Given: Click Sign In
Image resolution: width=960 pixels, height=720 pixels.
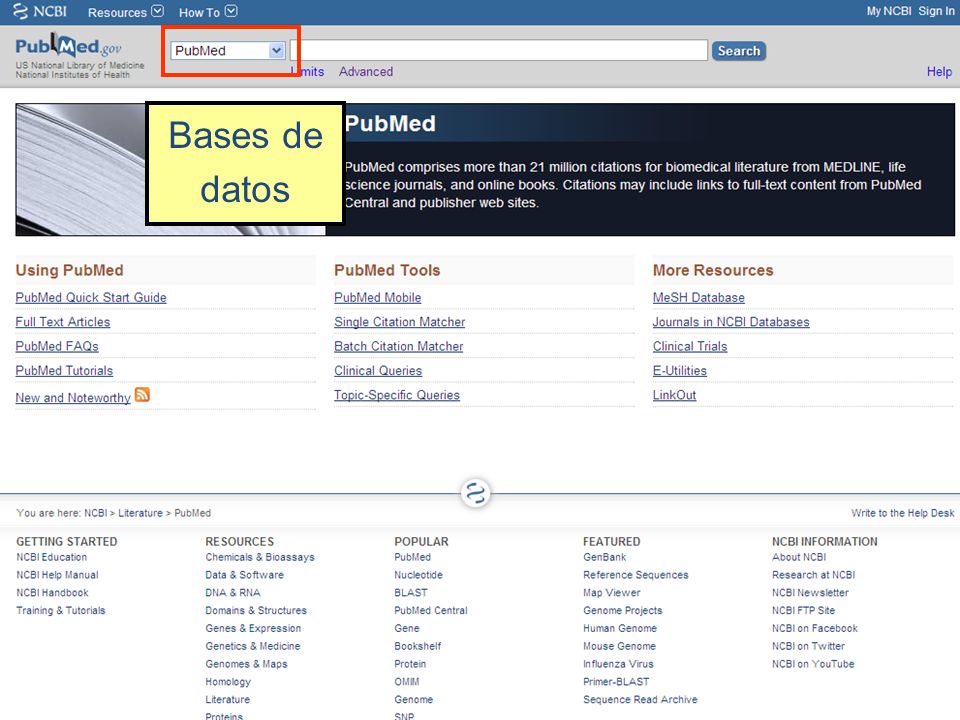Looking at the screenshot, I should pos(936,11).
